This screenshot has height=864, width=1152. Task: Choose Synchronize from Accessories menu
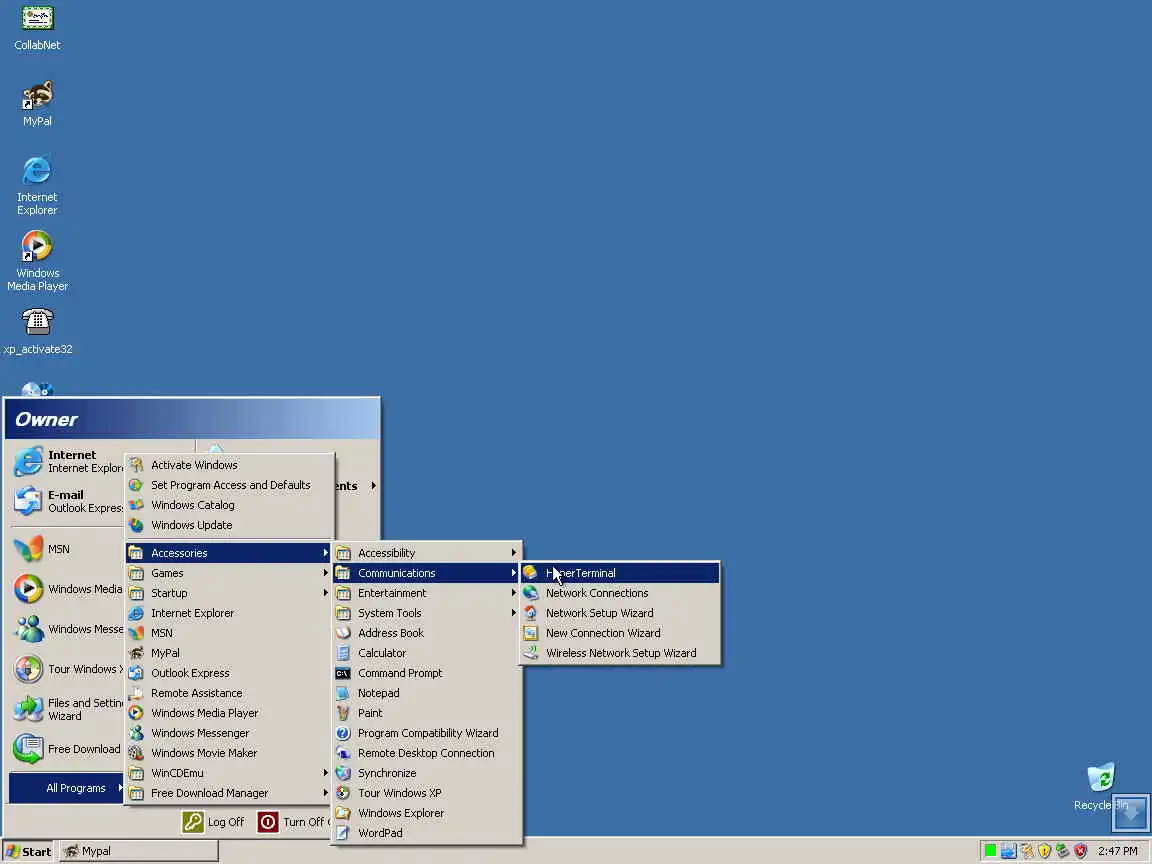pos(426,773)
